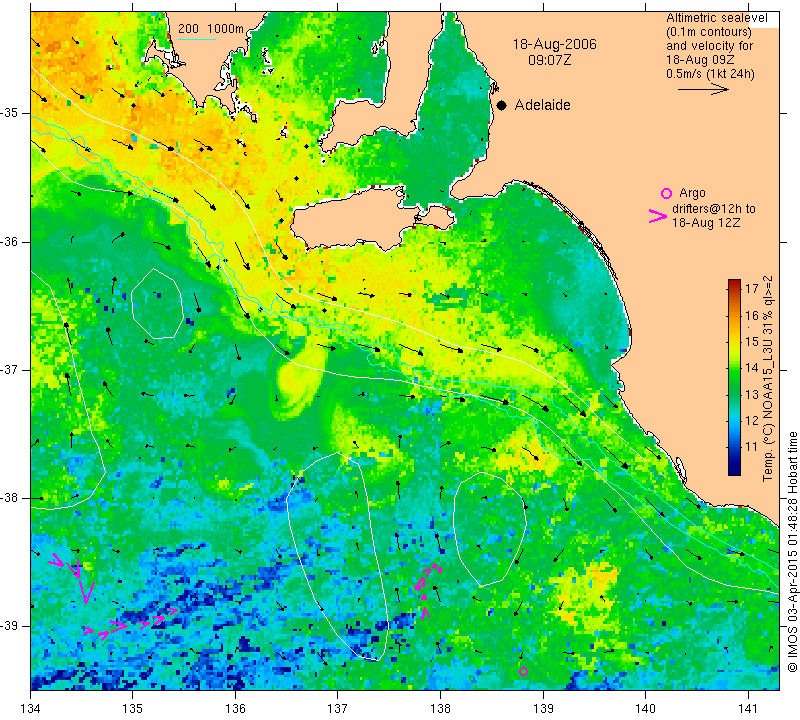The height and width of the screenshot is (720, 800).
Task: Click the '18-Aug 12Z' drifter legend text
Action: click(706, 223)
